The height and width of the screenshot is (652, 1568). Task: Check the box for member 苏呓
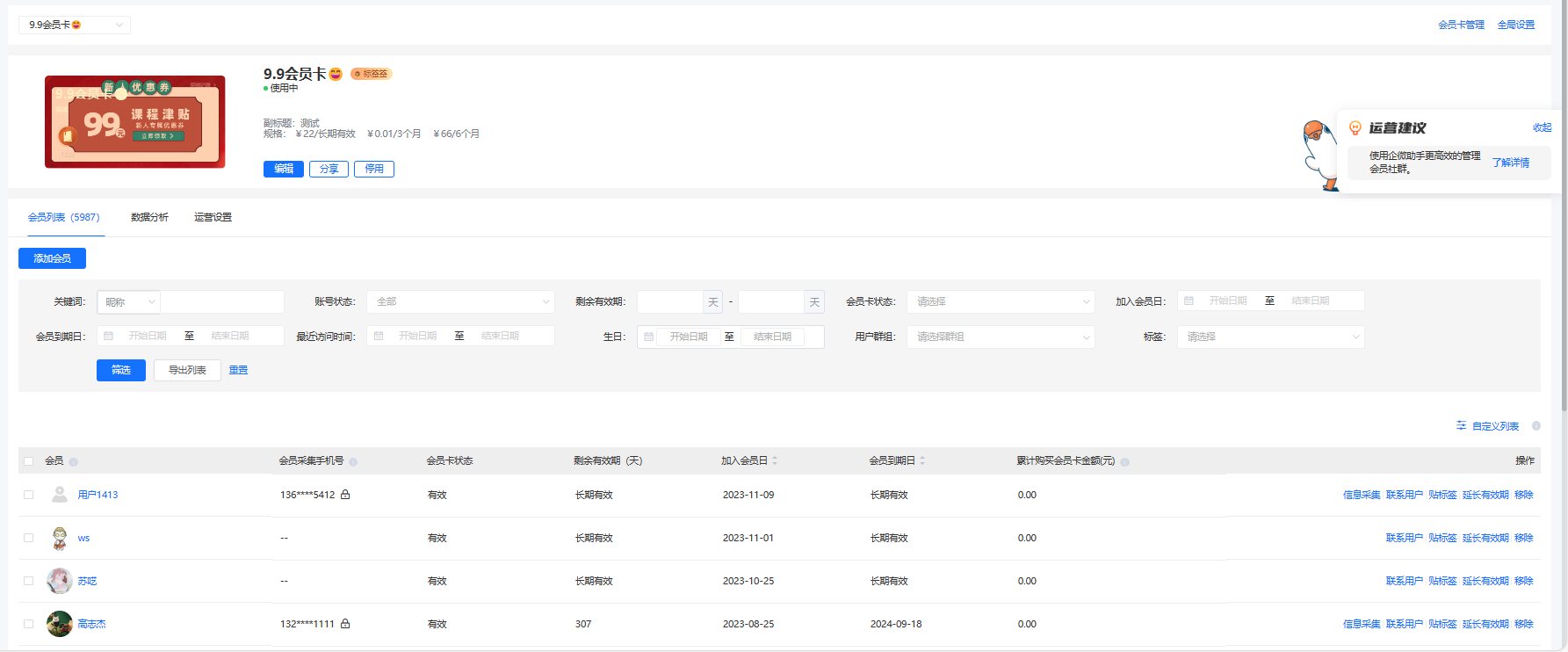click(x=29, y=581)
